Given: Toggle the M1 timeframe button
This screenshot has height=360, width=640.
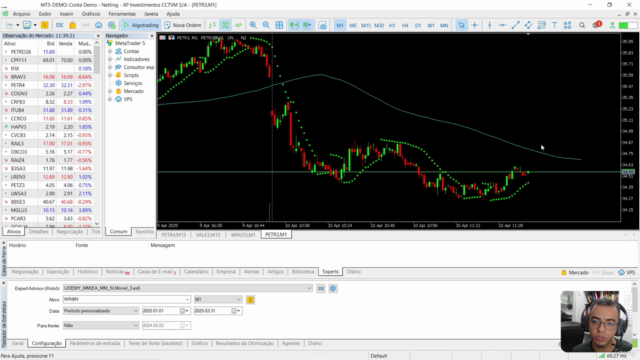Looking at the screenshot, I should click(340, 25).
